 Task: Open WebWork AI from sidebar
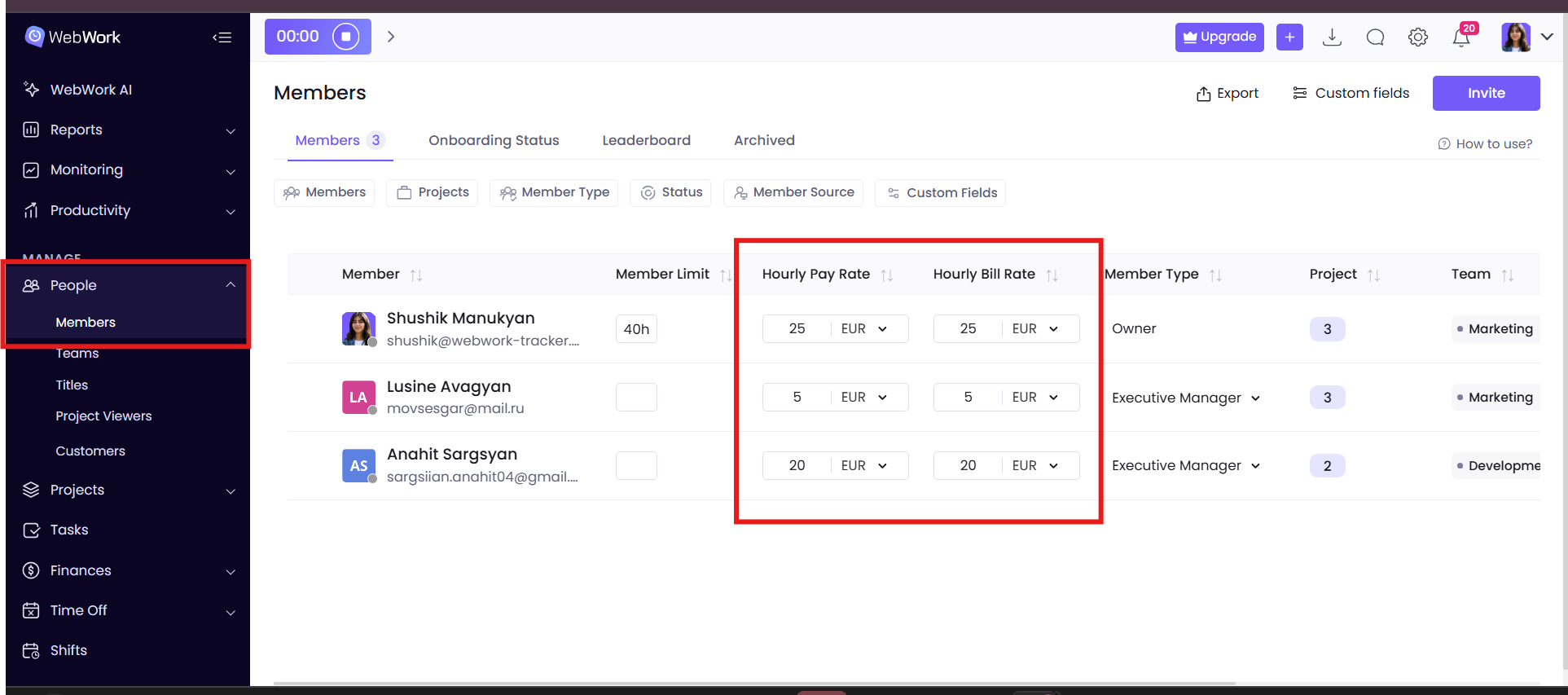90,90
